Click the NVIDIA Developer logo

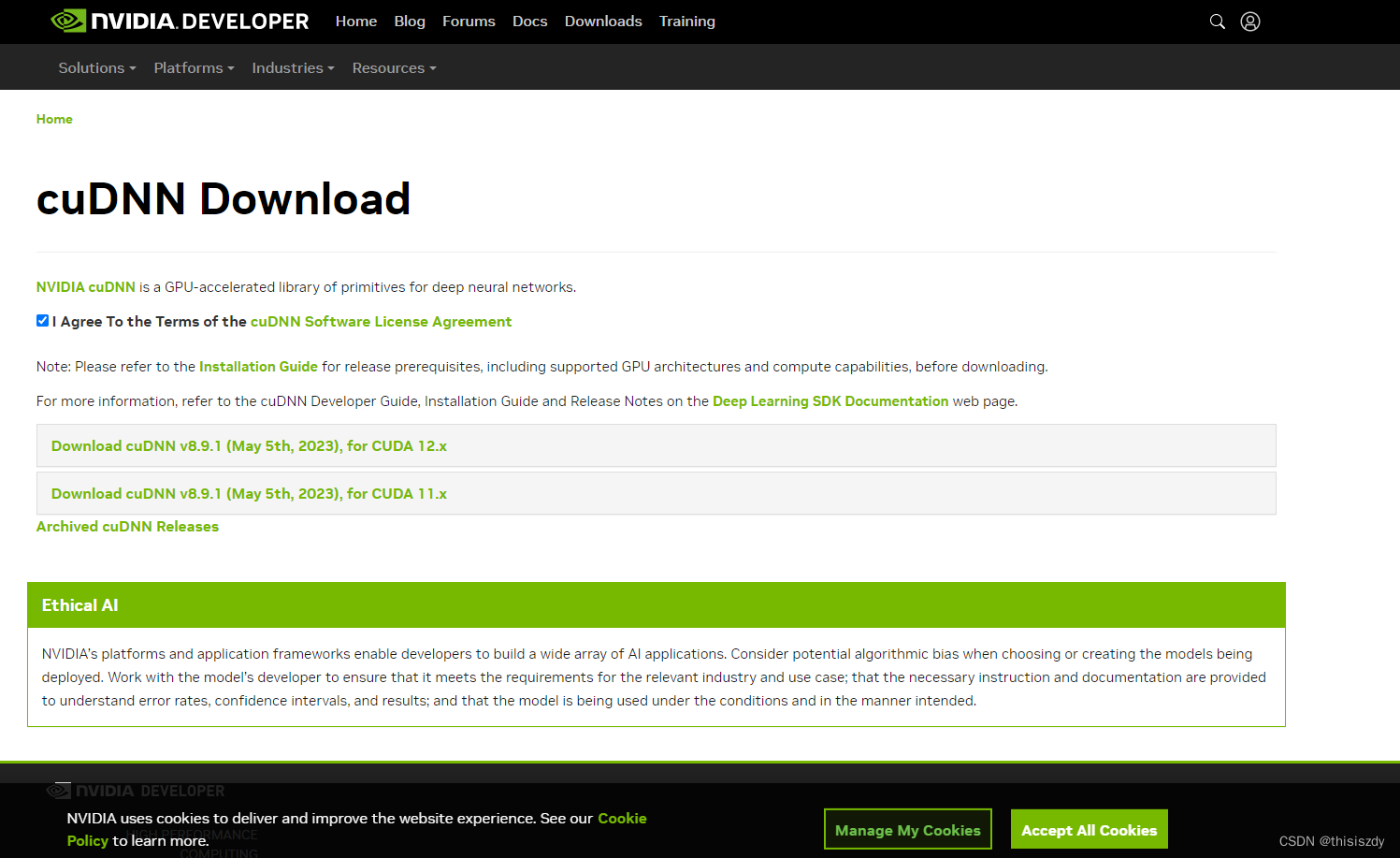click(x=180, y=21)
